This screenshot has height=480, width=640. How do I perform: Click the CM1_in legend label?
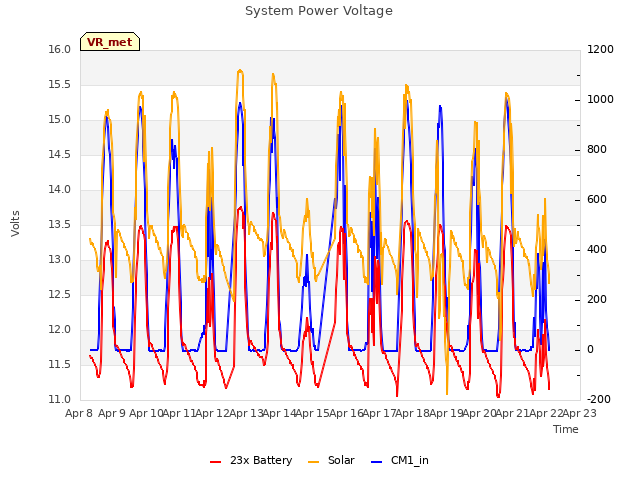point(410,460)
